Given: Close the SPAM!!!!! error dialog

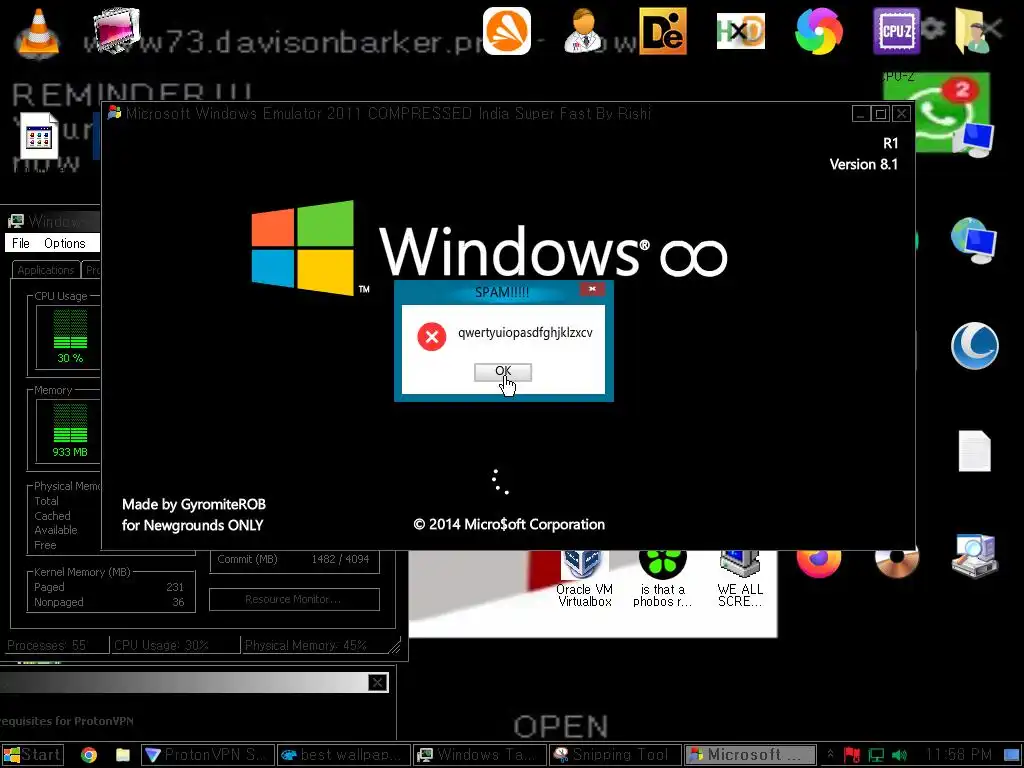Looking at the screenshot, I should [592, 289].
